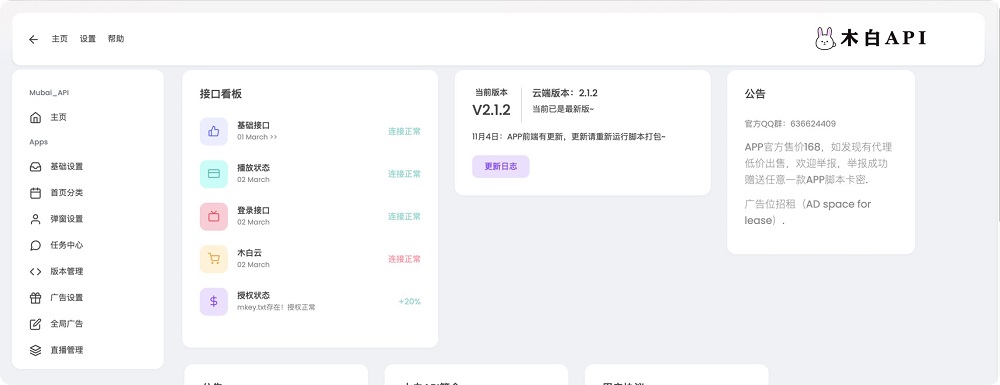Select the 木白云 row title
This screenshot has width=1000, height=385.
(249, 252)
